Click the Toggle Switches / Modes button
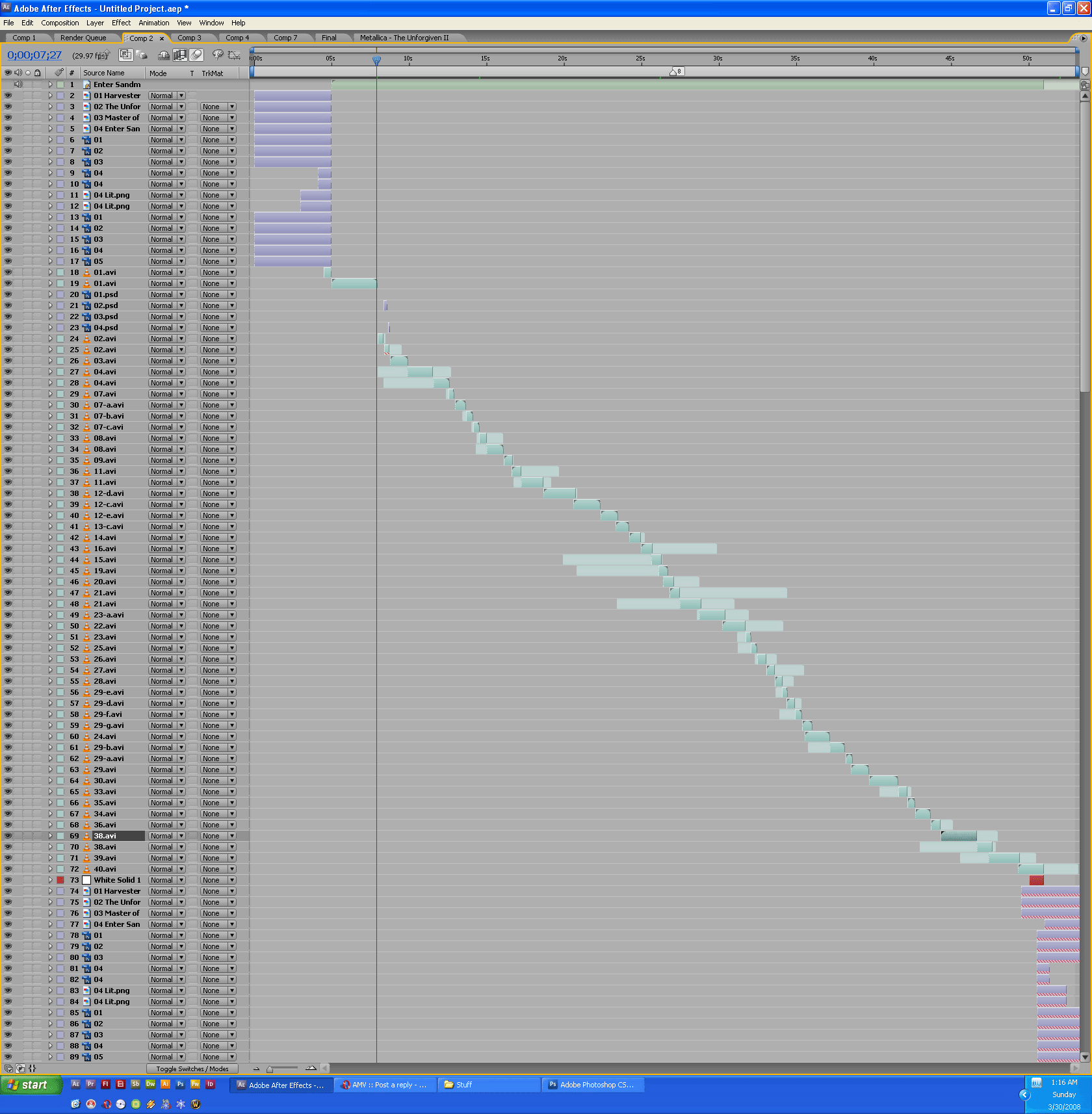The height and width of the screenshot is (1114, 1092). coord(192,1069)
